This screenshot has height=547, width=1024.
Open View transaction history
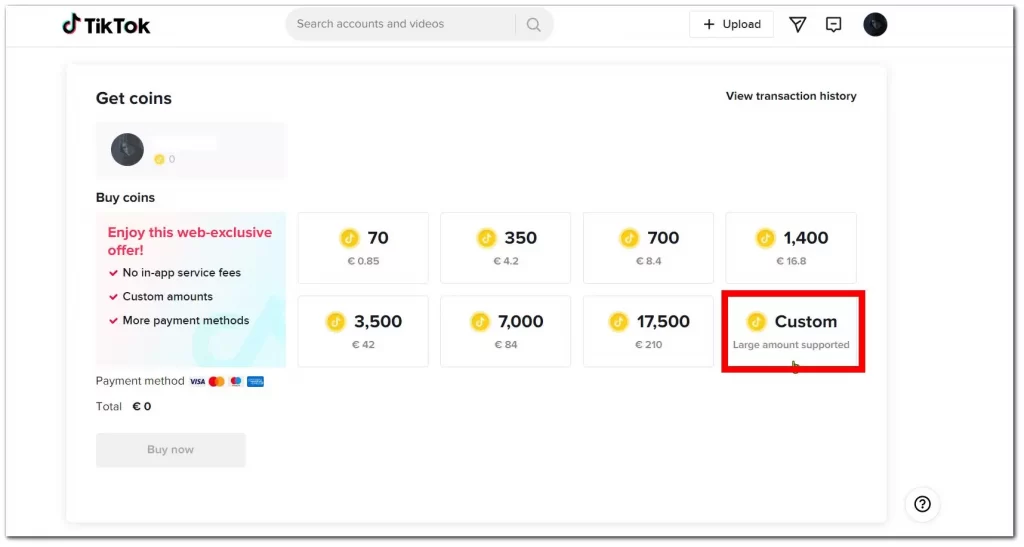(x=791, y=96)
